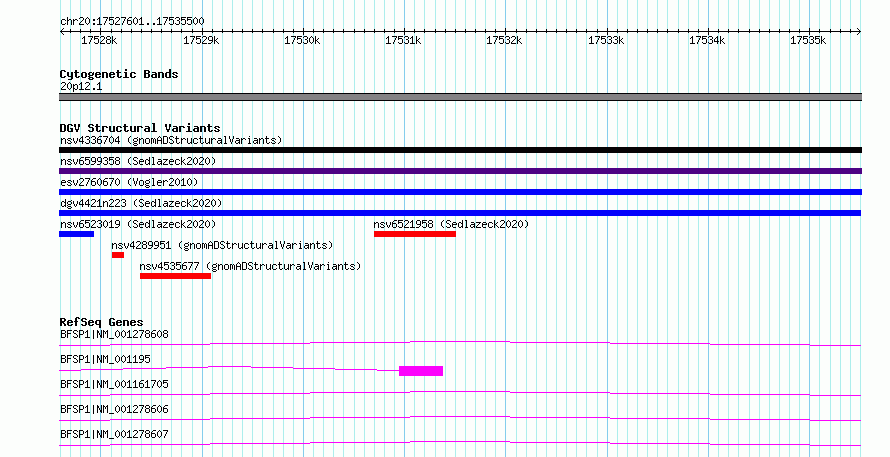Click the 17535k ruler tick label
Image resolution: width=890 pixels, height=457 pixels.
(x=808, y=40)
